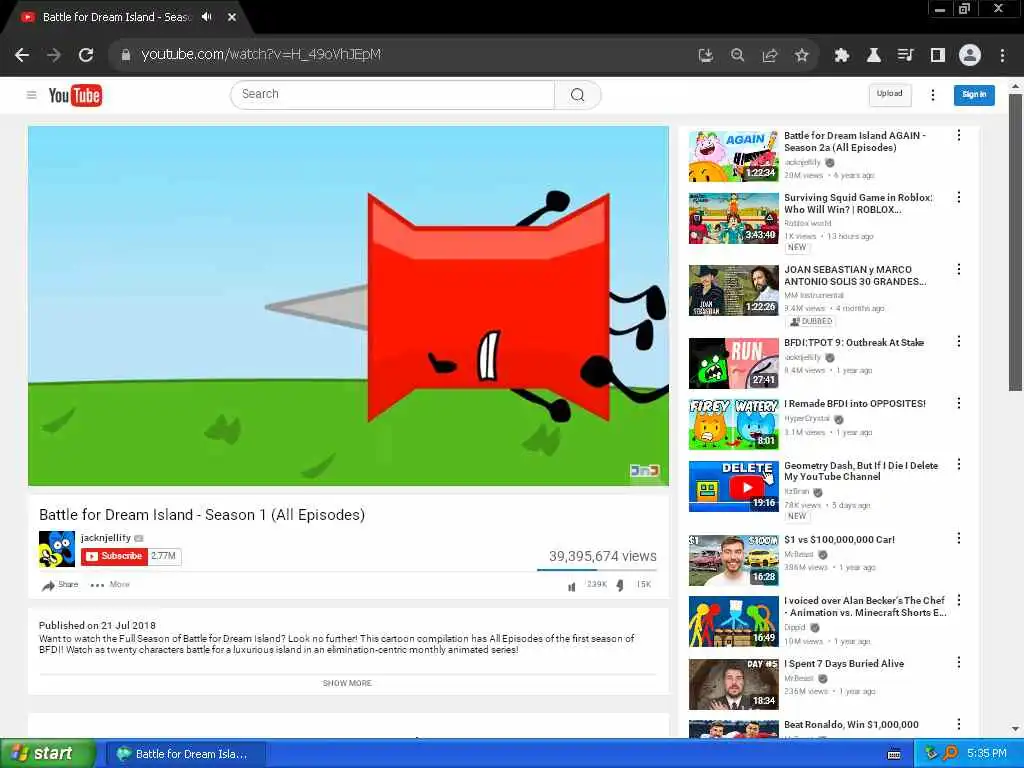Close the Battle for Dream Island tab
This screenshot has height=768, width=1024.
pyautogui.click(x=232, y=17)
